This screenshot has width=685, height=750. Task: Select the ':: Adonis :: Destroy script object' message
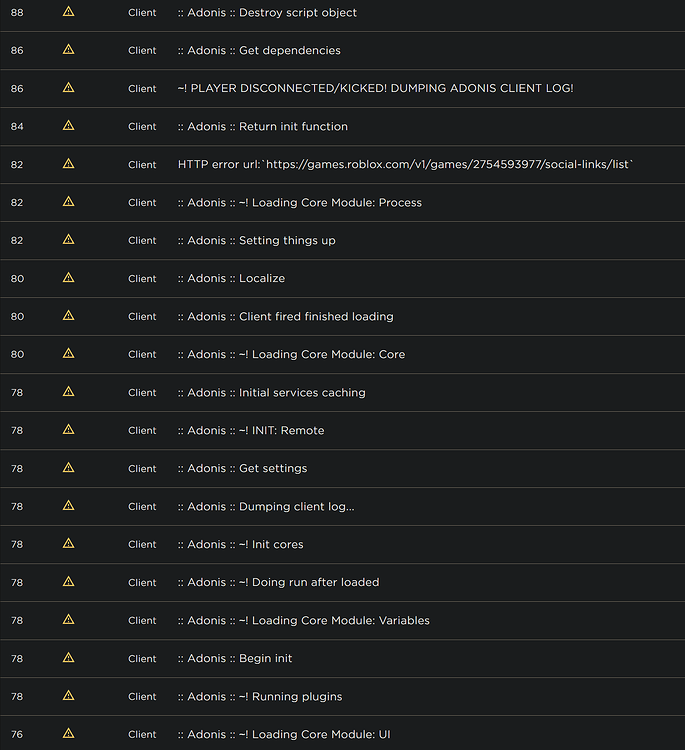[x=267, y=12]
